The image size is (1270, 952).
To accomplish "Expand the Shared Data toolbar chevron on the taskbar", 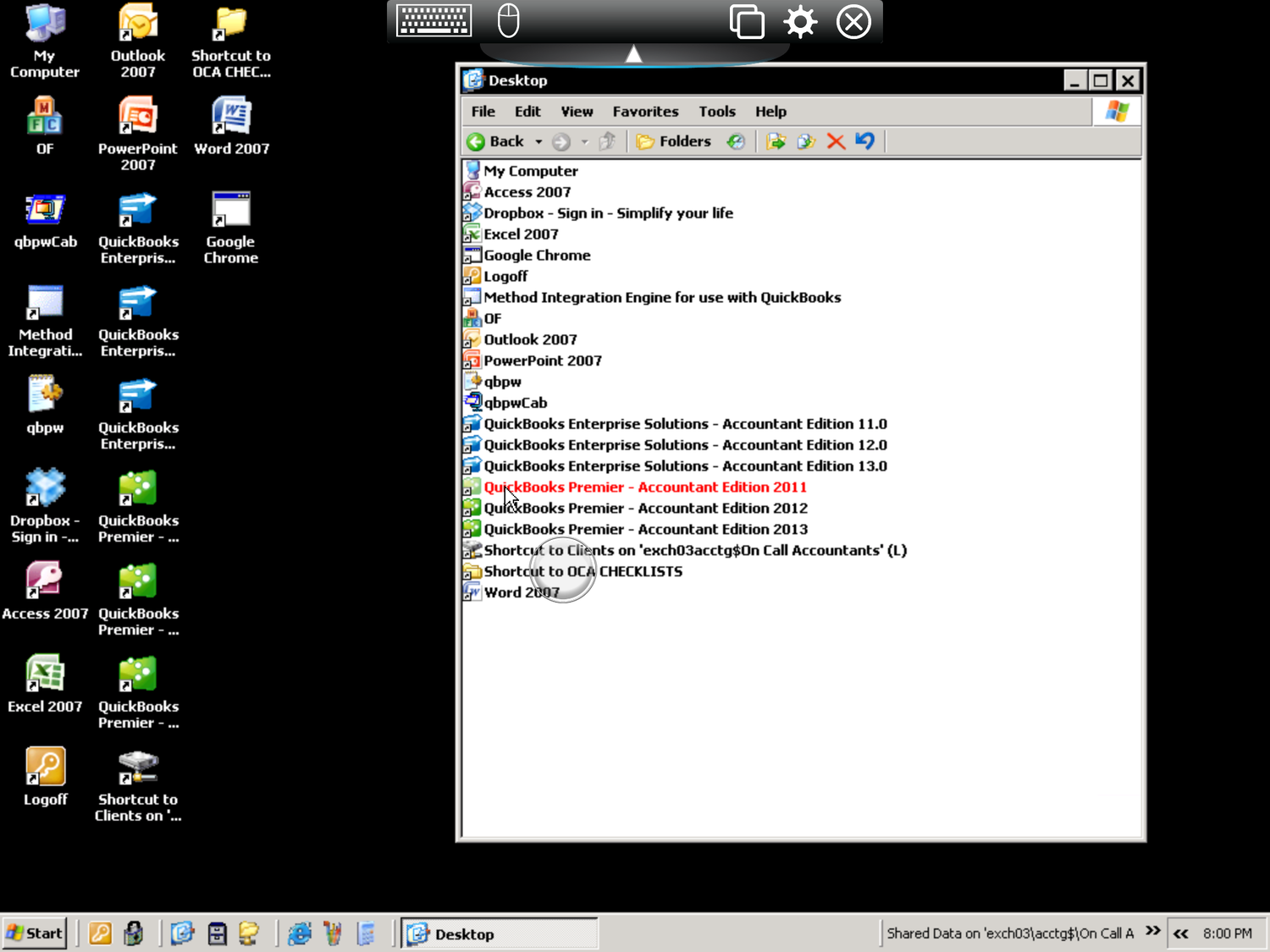I will 1152,931.
